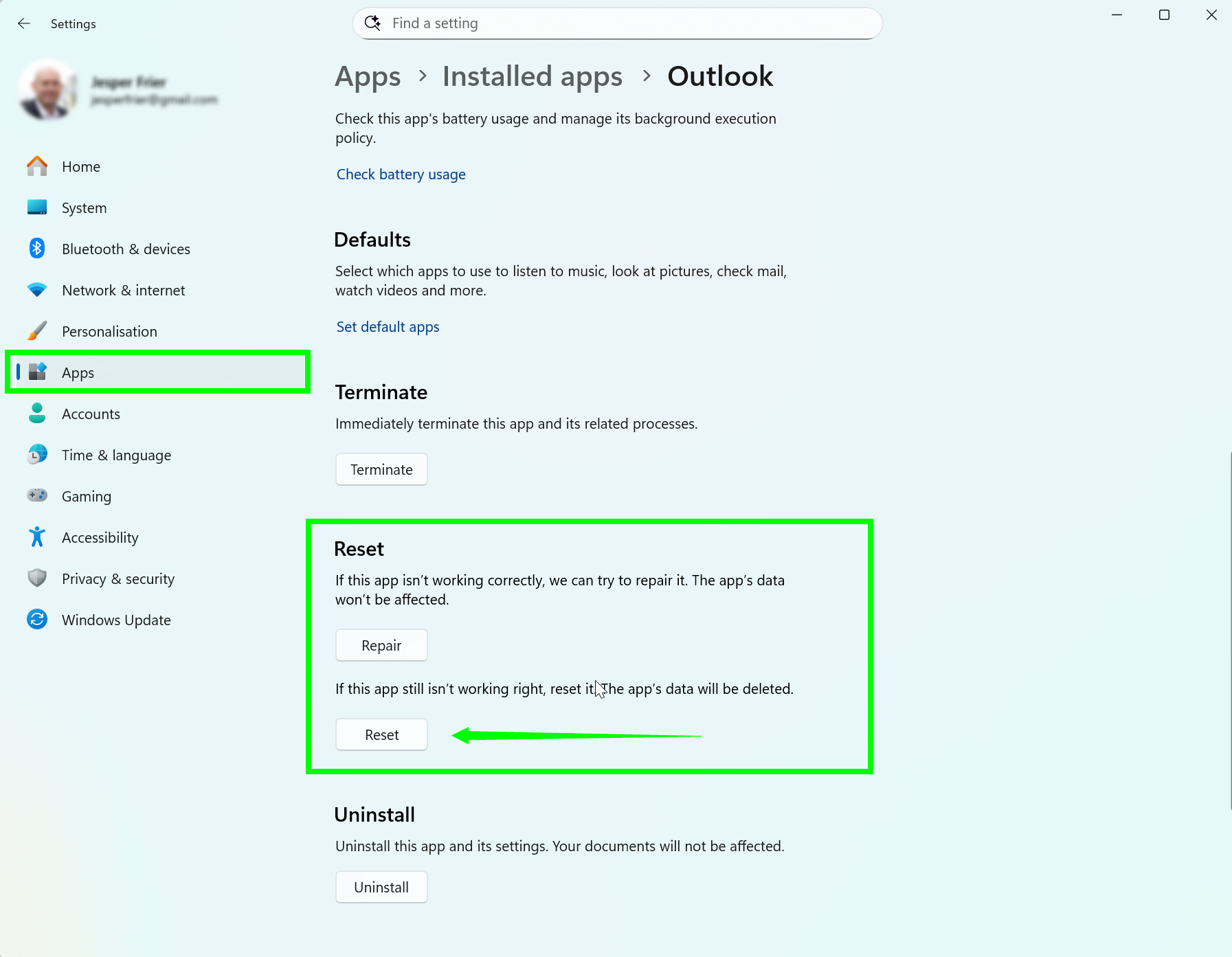The image size is (1232, 957).
Task: Open Check battery usage link
Action: 401,174
